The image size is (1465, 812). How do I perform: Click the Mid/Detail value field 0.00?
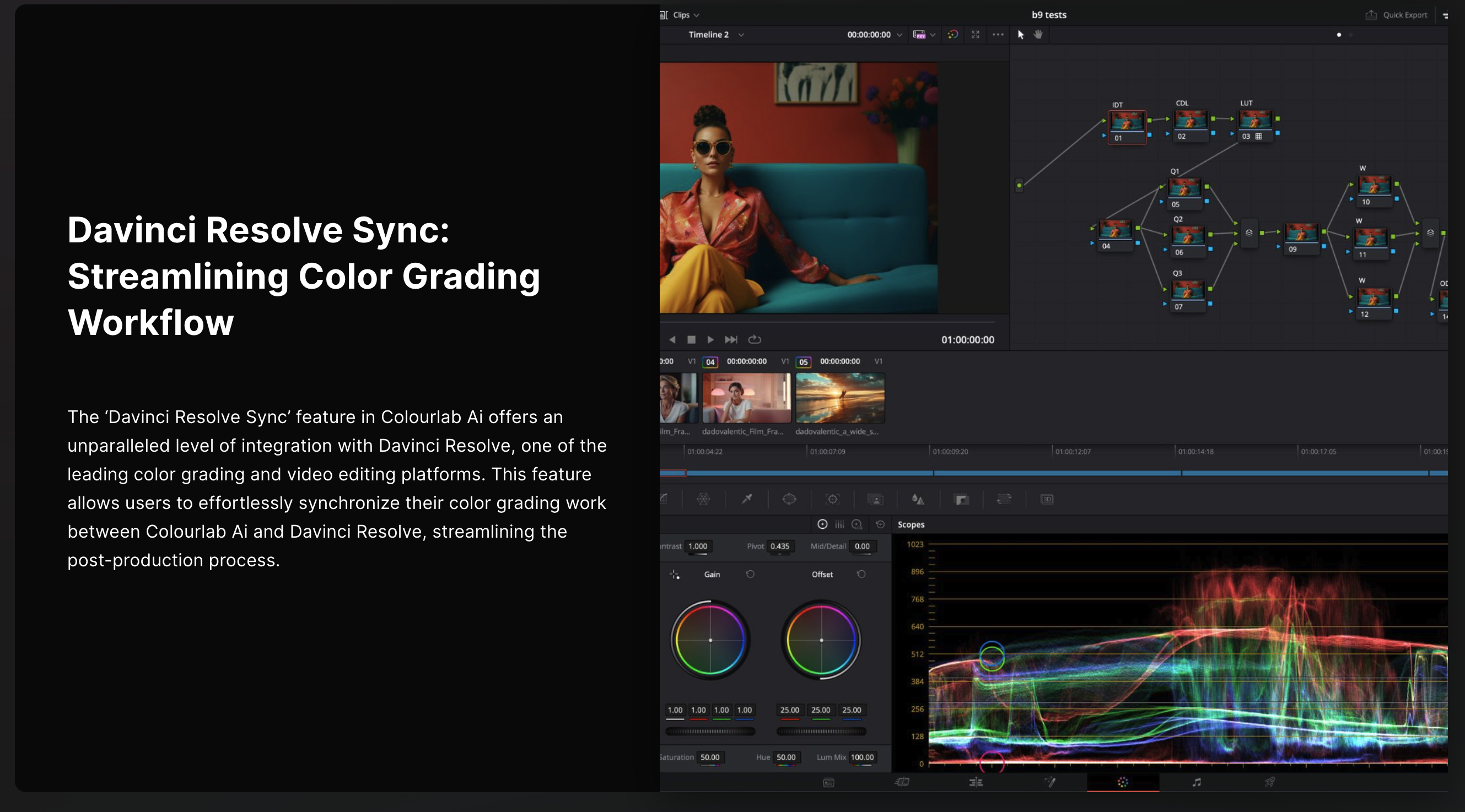tap(862, 546)
